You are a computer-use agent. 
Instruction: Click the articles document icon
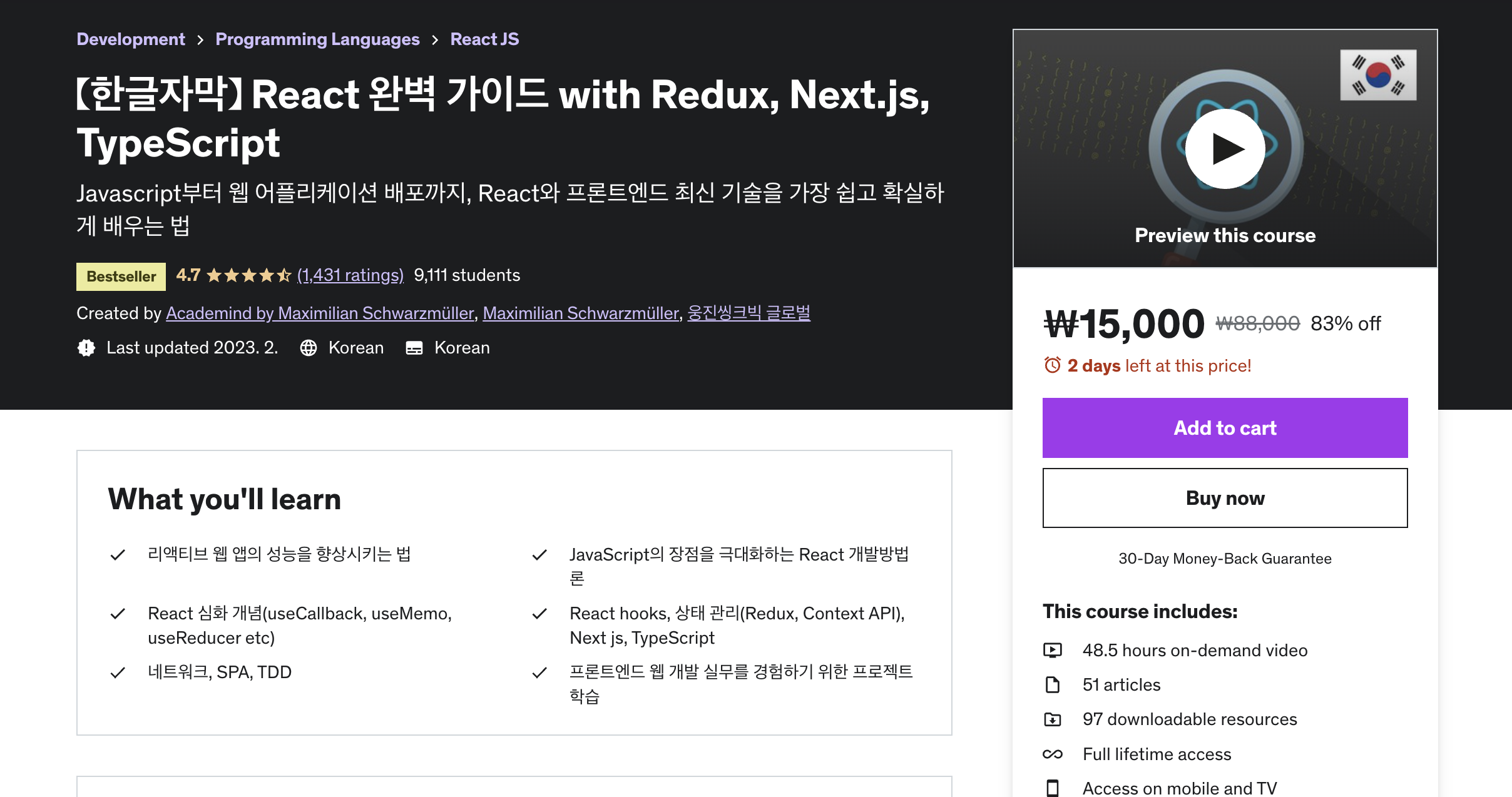coord(1053,685)
